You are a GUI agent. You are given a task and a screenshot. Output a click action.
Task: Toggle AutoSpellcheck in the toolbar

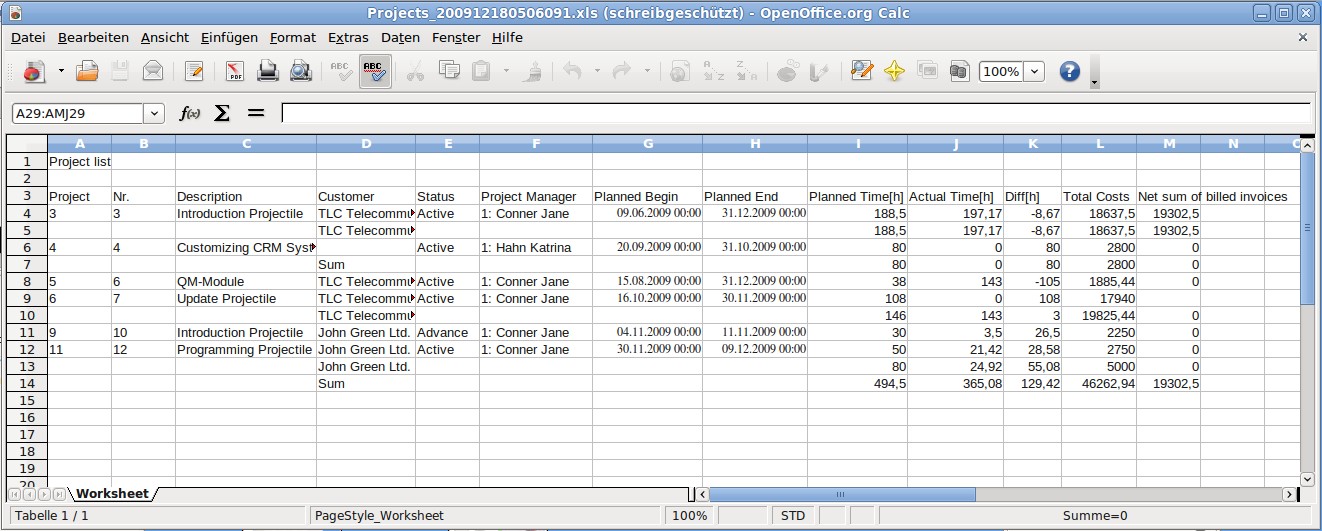coord(375,71)
